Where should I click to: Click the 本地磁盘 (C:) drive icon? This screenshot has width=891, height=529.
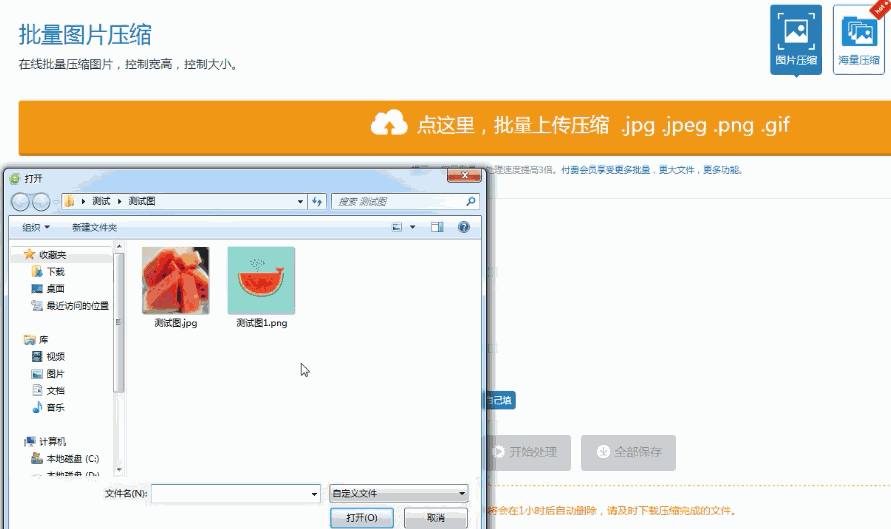tap(37, 458)
